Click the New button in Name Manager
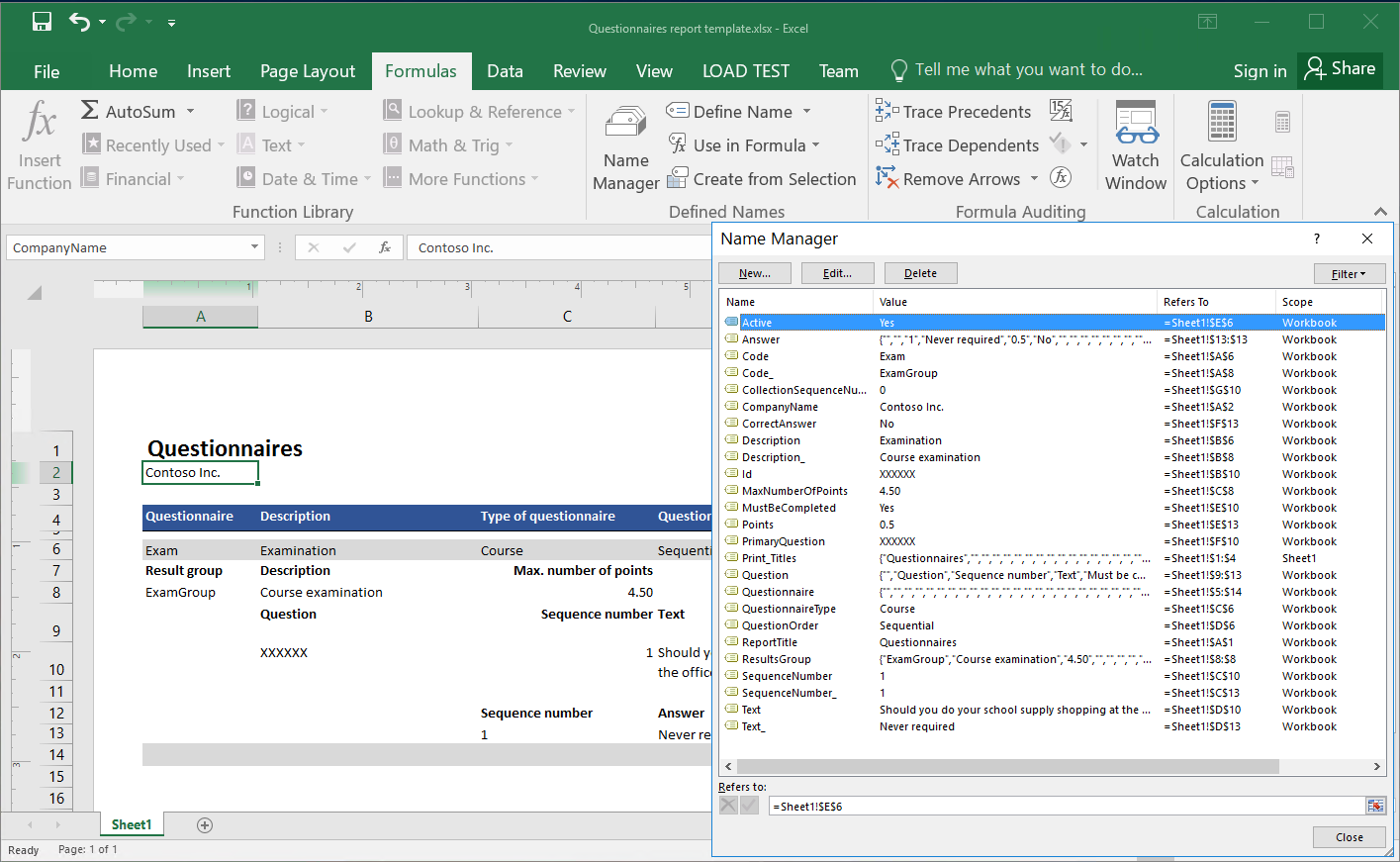Image resolution: width=1400 pixels, height=862 pixels. tap(754, 273)
